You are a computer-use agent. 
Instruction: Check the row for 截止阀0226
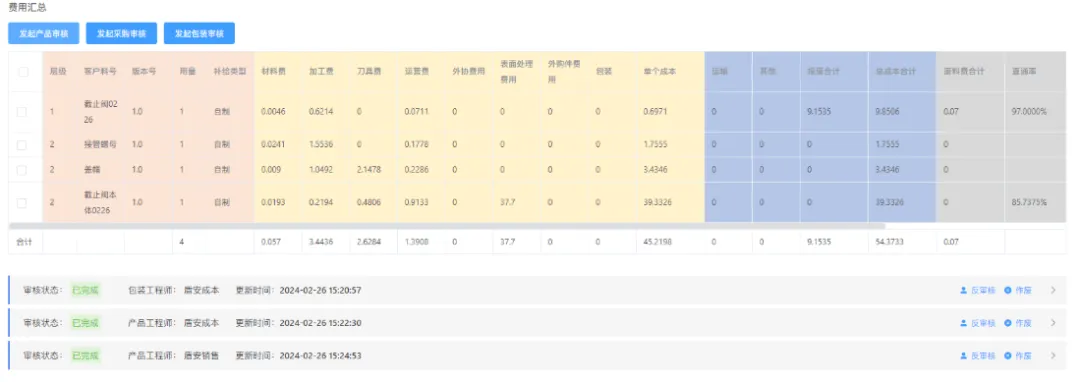[22, 112]
